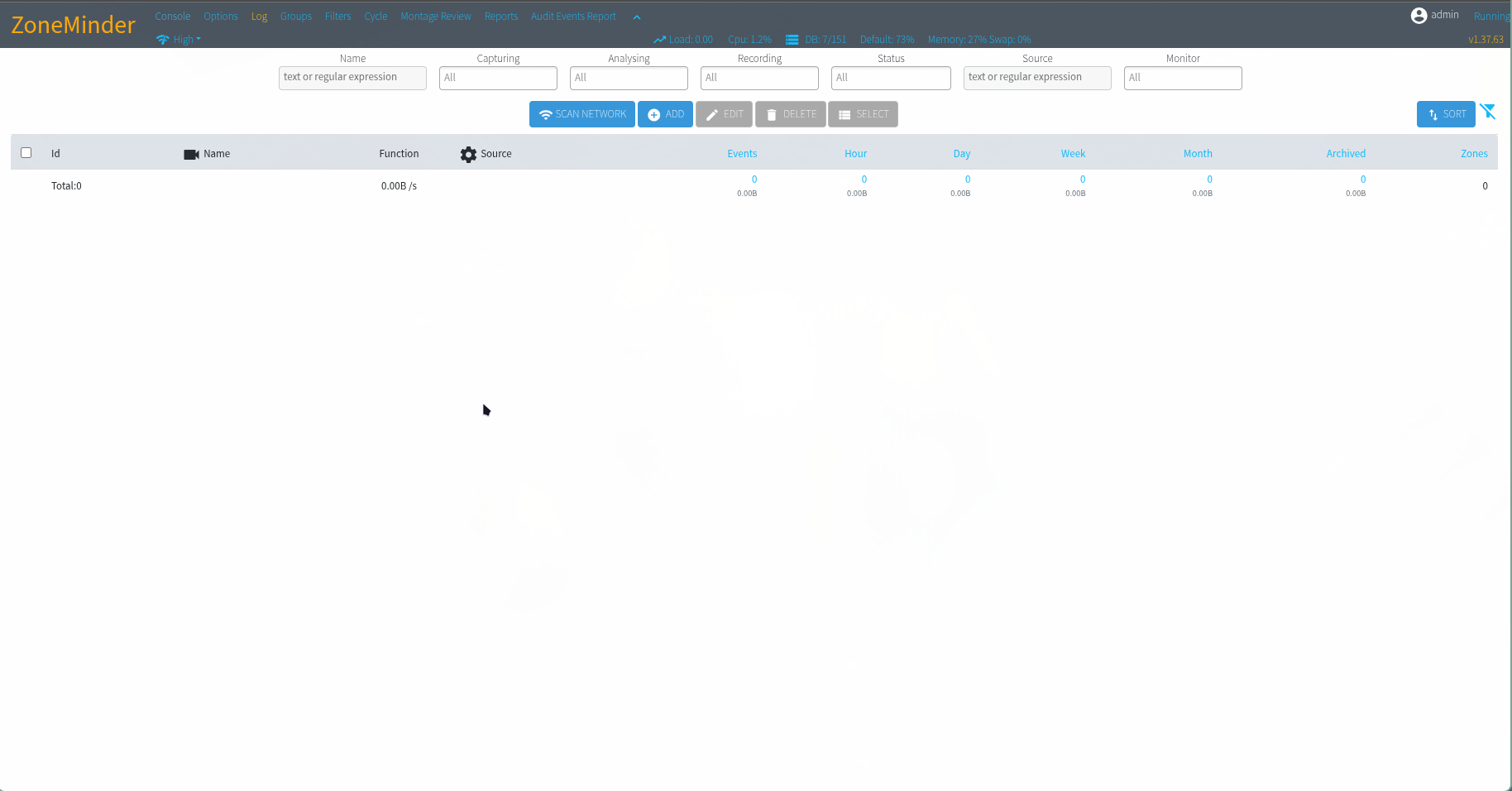Image resolution: width=1512 pixels, height=791 pixels.
Task: Open Montage Review
Action: pyautogui.click(x=436, y=17)
